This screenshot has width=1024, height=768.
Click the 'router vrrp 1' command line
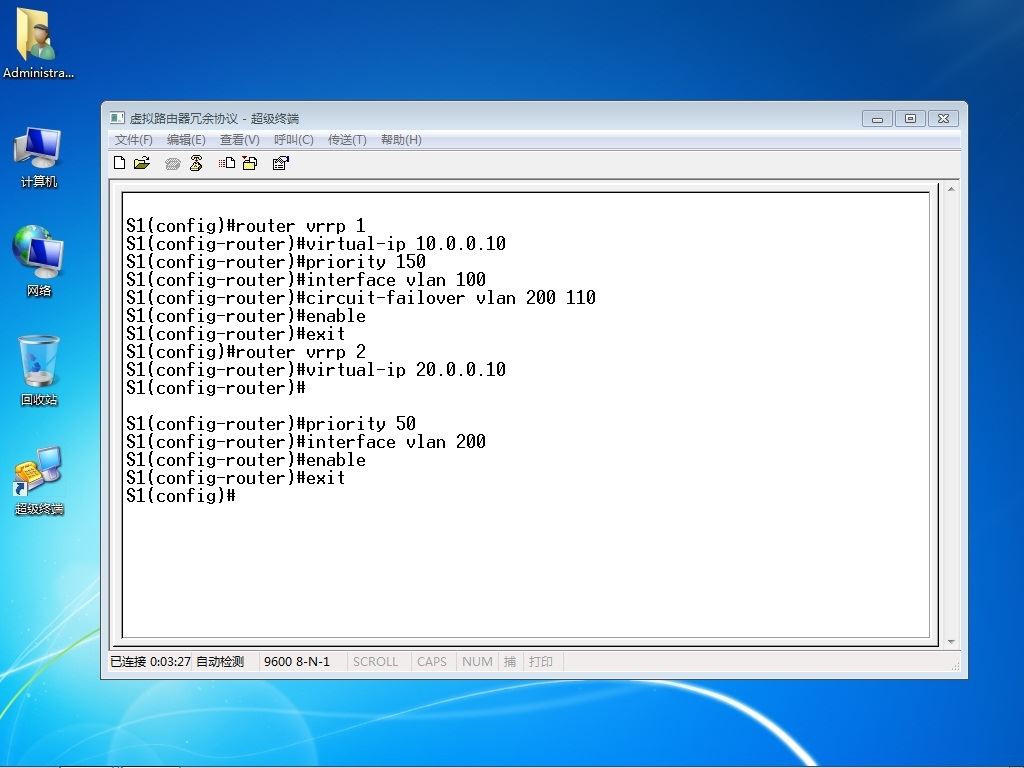pos(246,226)
